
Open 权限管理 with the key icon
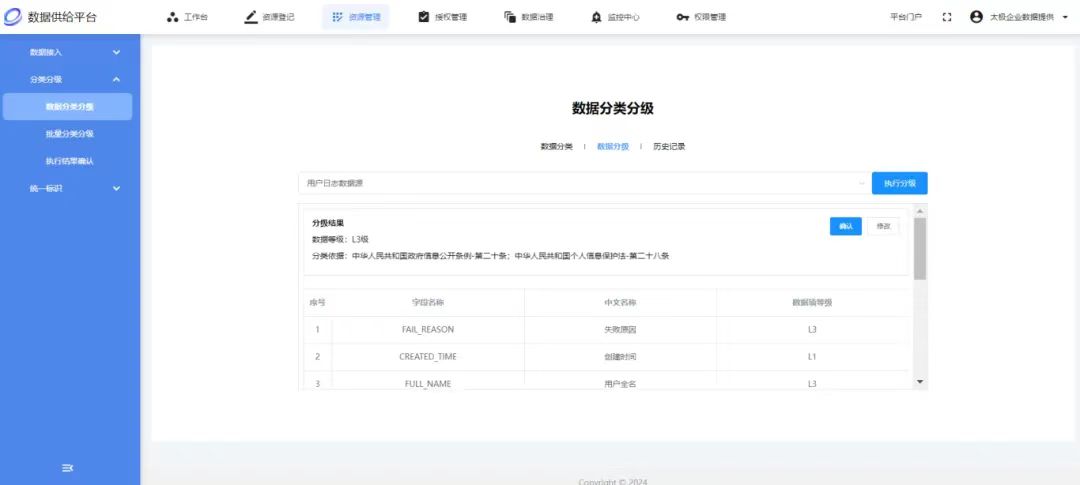tap(701, 17)
